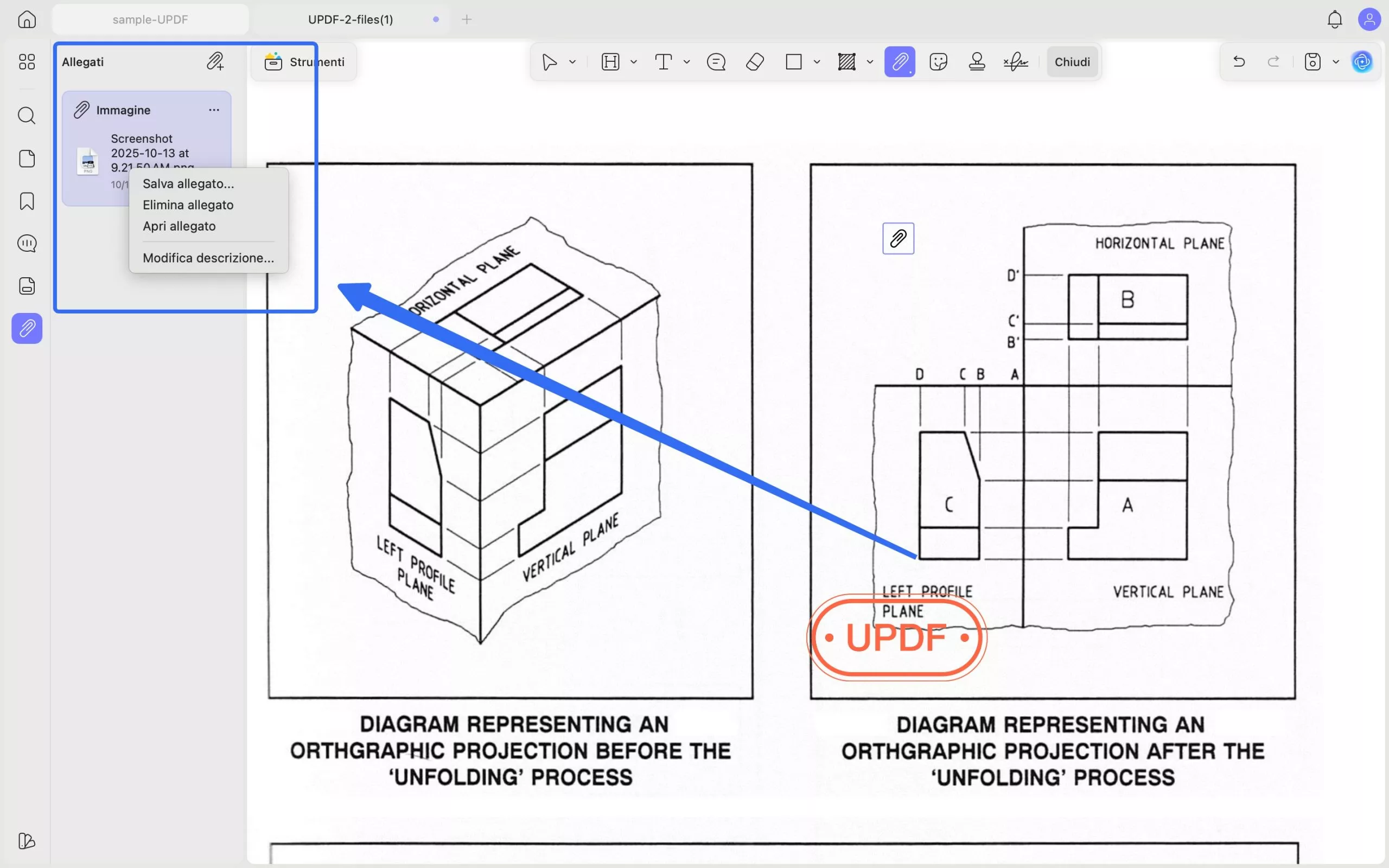This screenshot has width=1389, height=868.
Task: Expand the text tool dropdown arrow
Action: pyautogui.click(x=686, y=62)
